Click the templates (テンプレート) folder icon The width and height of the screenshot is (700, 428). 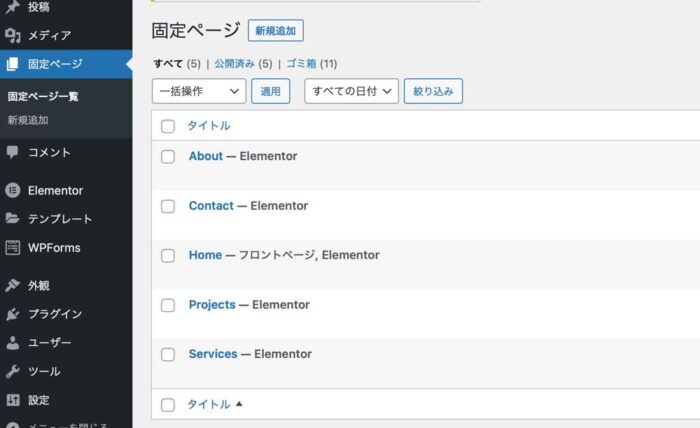click(x=13, y=219)
